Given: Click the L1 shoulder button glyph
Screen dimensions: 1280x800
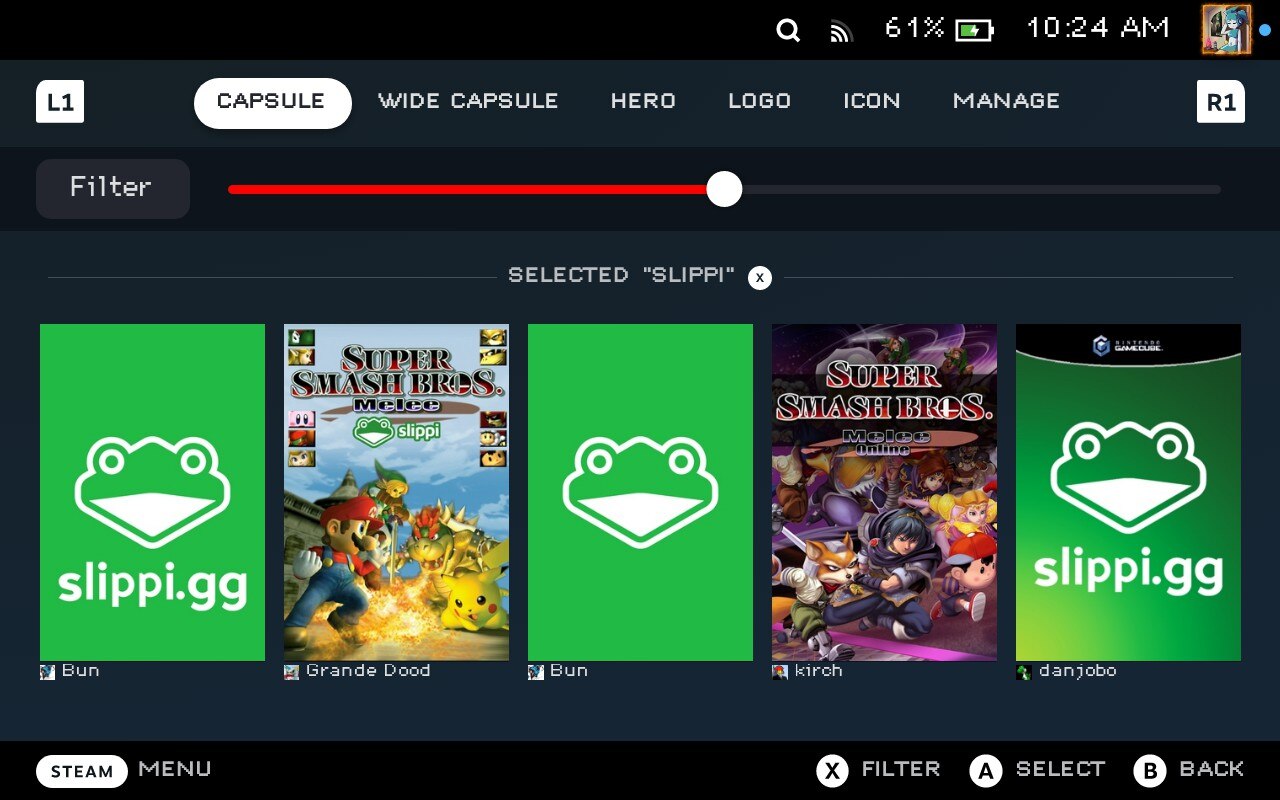Looking at the screenshot, I should [x=60, y=102].
